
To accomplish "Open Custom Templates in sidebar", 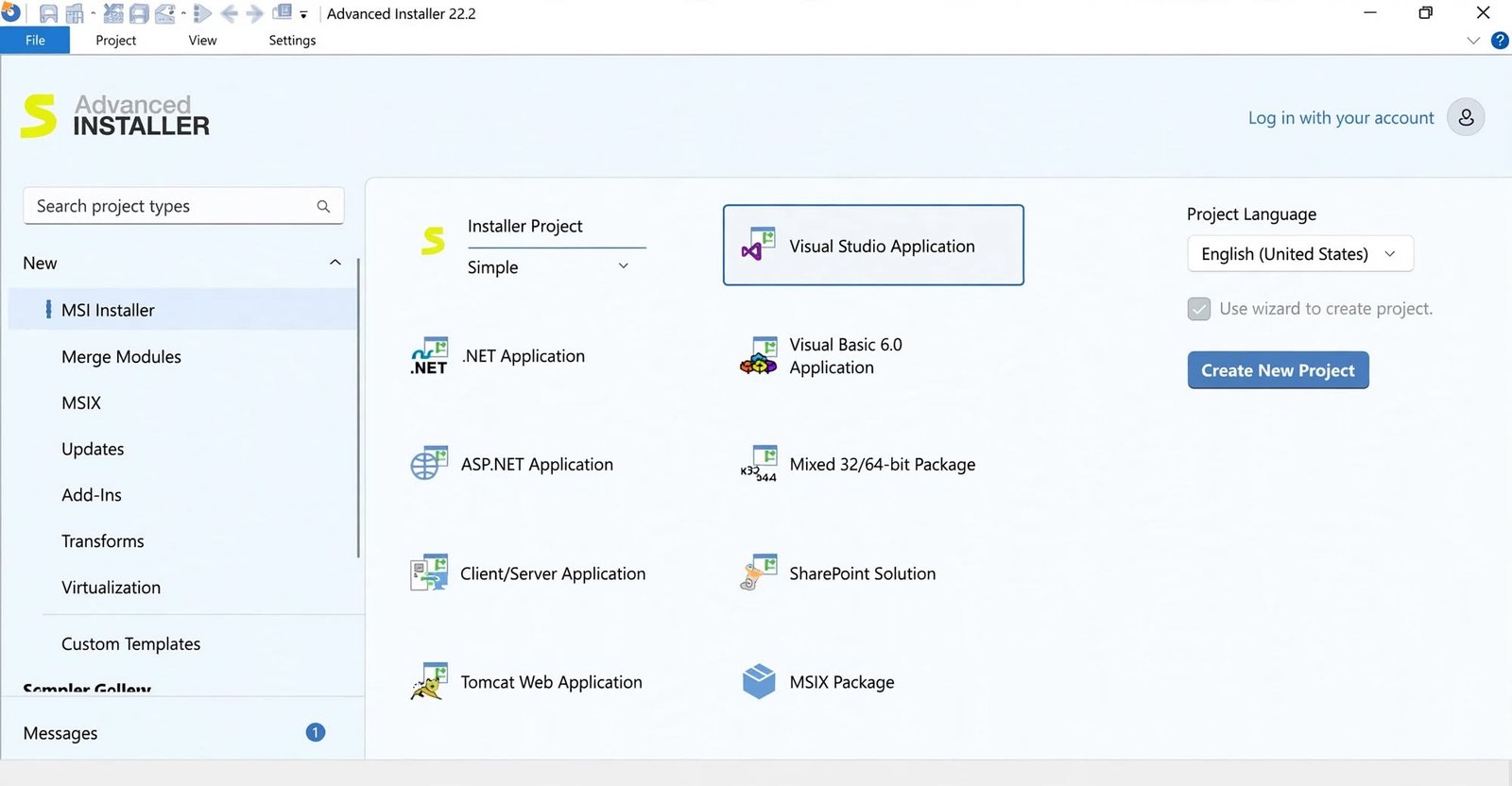I will pos(130,644).
